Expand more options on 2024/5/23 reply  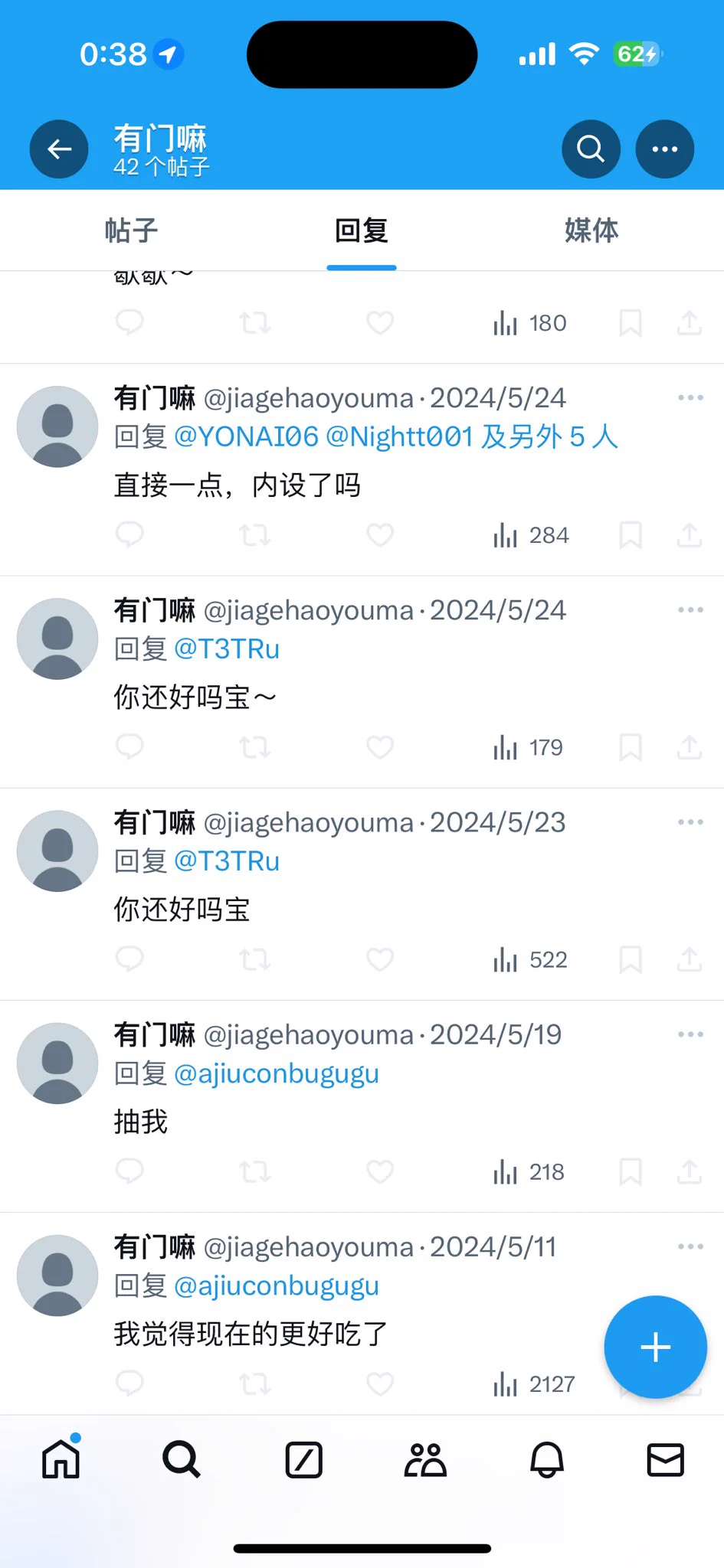(x=690, y=822)
